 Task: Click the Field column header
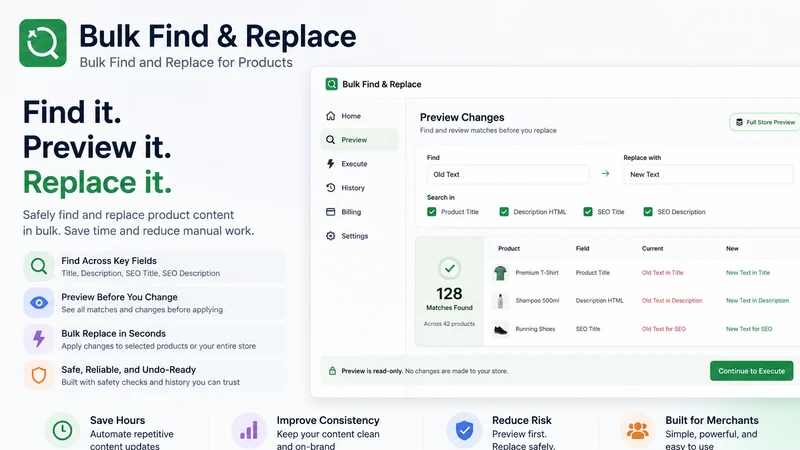(x=582, y=248)
